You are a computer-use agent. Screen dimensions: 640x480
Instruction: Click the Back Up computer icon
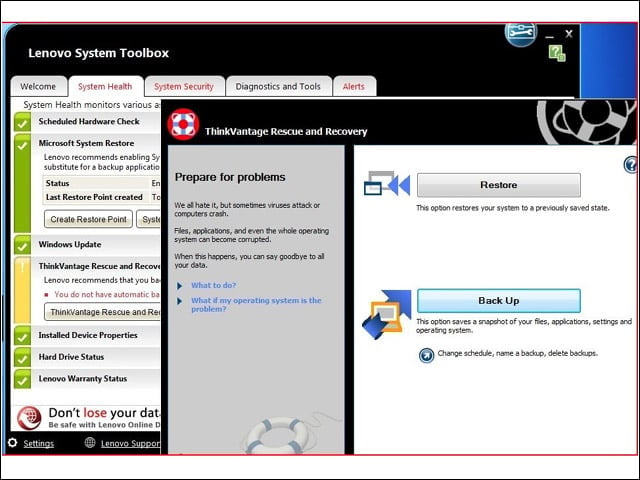[387, 313]
